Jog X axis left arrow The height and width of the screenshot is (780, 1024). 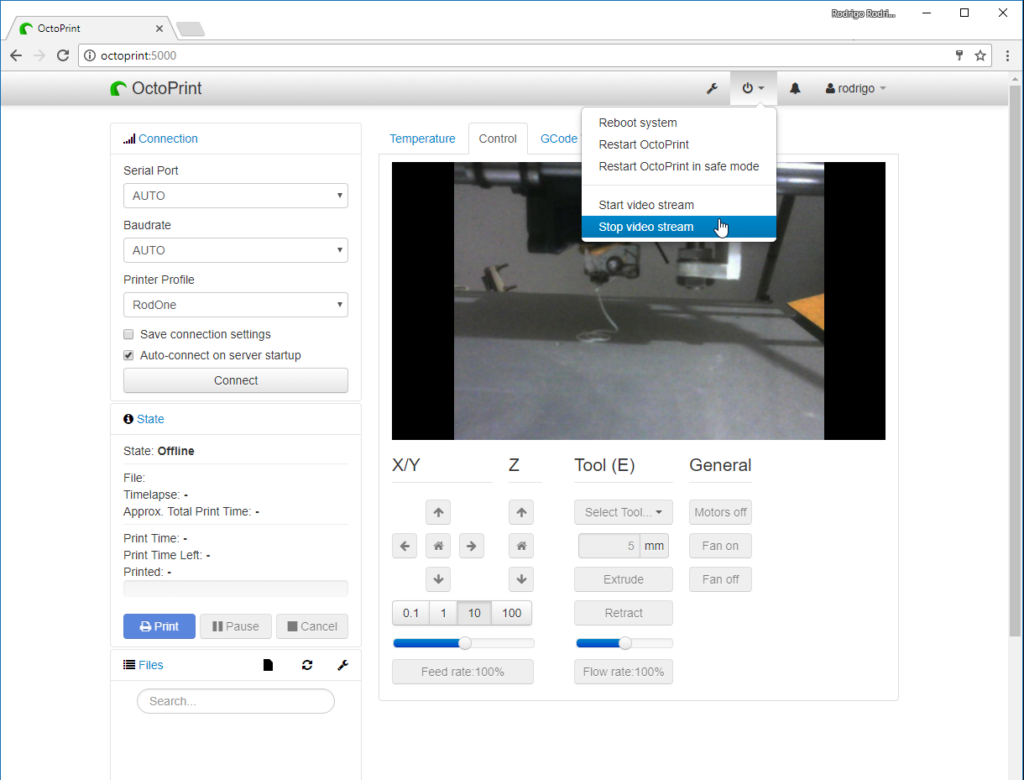point(405,545)
